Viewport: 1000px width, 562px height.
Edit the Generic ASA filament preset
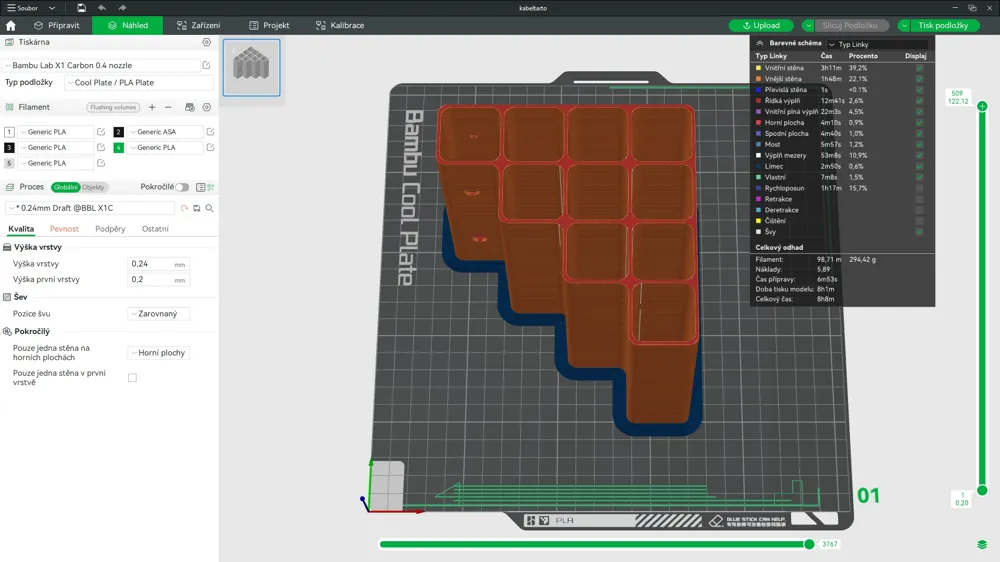(x=210, y=132)
